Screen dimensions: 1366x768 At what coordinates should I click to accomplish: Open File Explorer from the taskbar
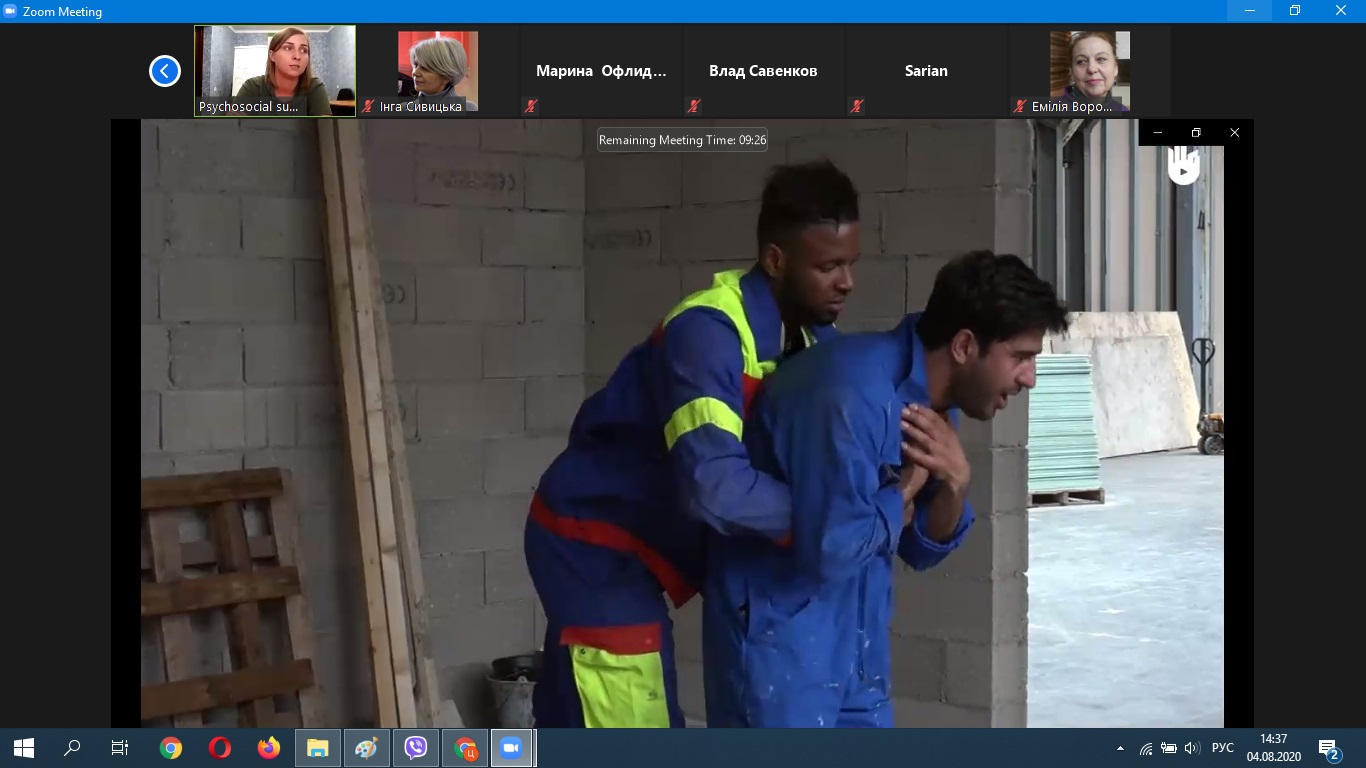[x=318, y=748]
